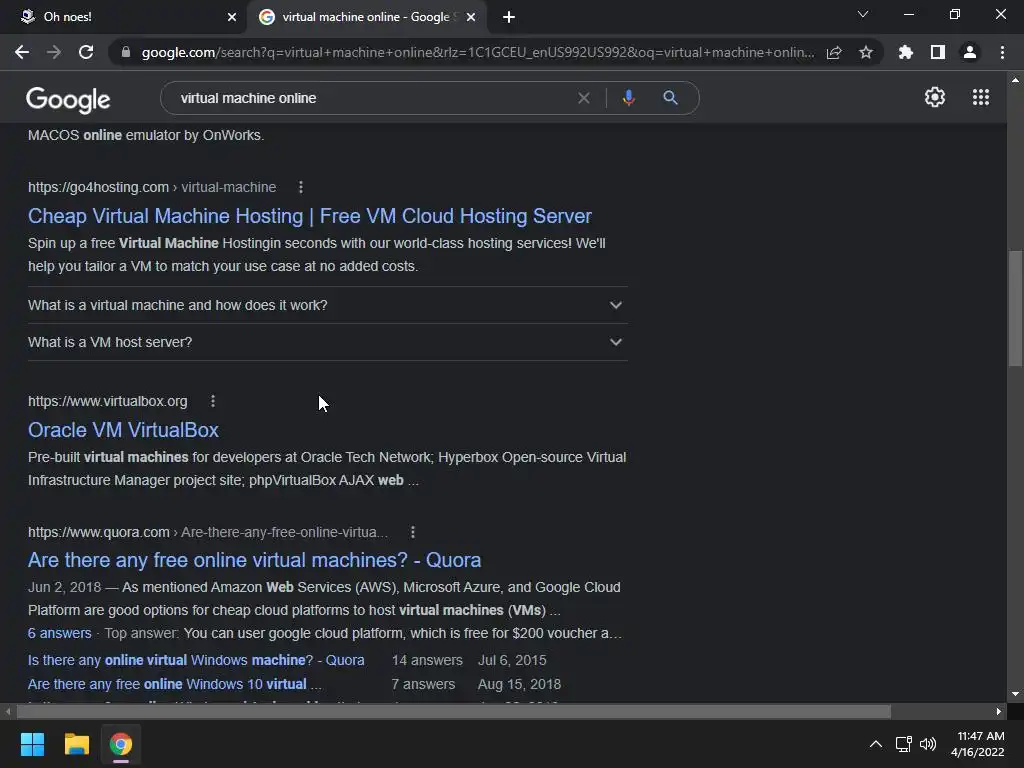The height and width of the screenshot is (768, 1024).
Task: Open the volume speaker tray icon
Action: [x=927, y=744]
